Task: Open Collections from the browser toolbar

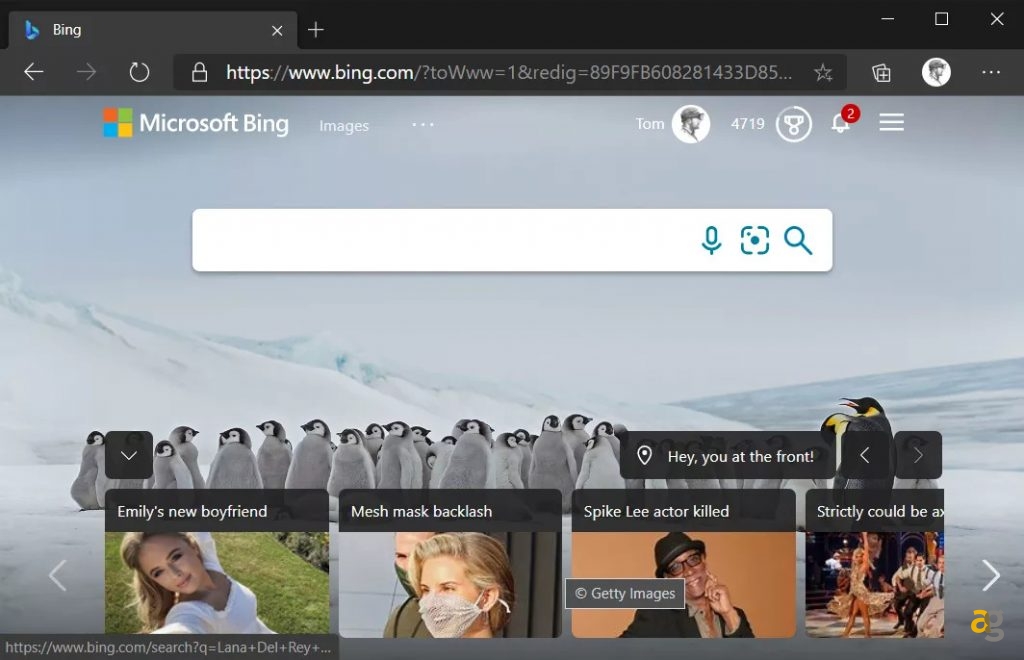Action: click(x=881, y=72)
